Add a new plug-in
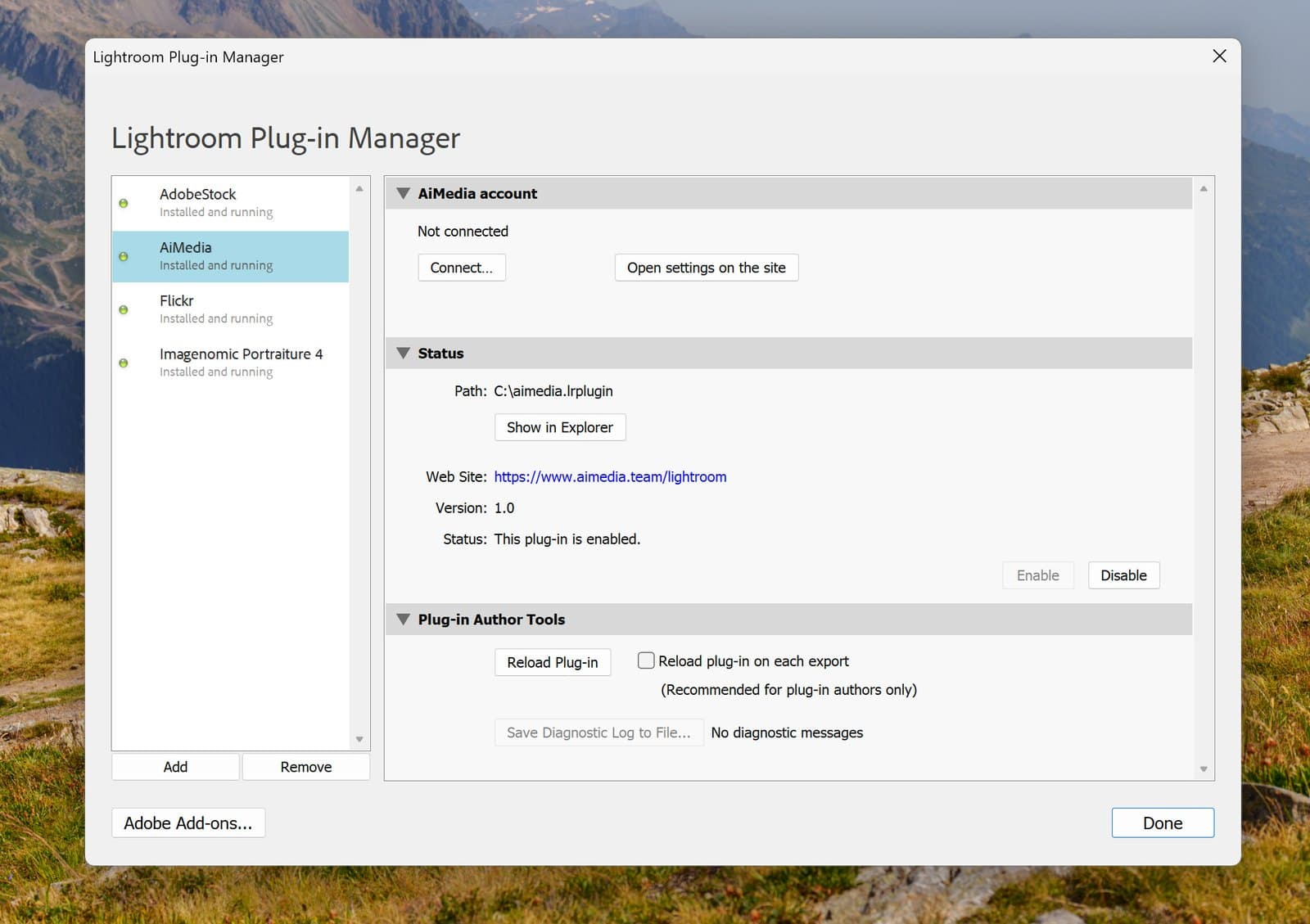 pyautogui.click(x=175, y=767)
